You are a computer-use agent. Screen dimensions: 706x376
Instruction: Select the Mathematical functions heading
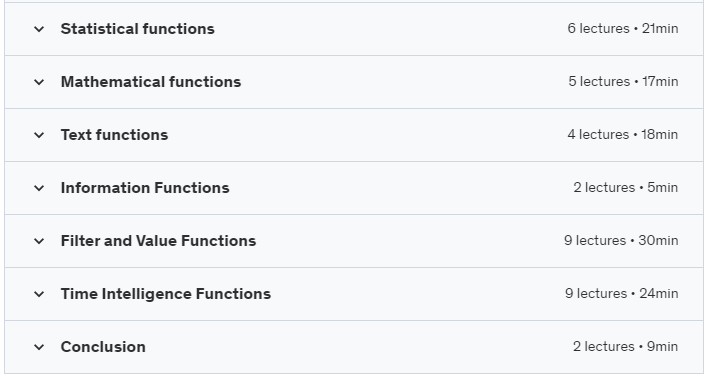(151, 82)
